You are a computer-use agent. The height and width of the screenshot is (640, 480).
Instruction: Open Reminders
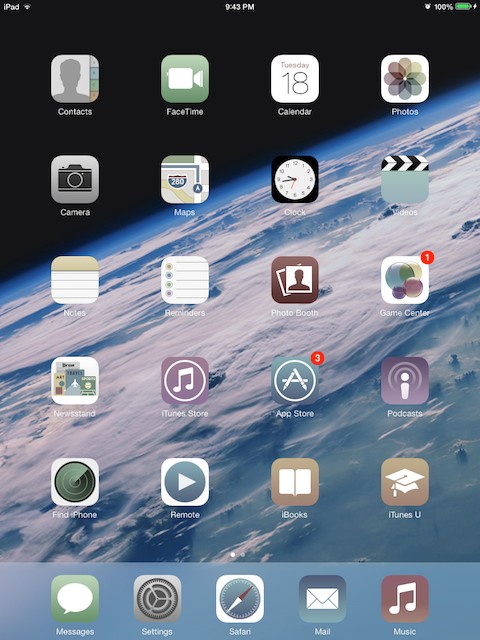pos(185,280)
